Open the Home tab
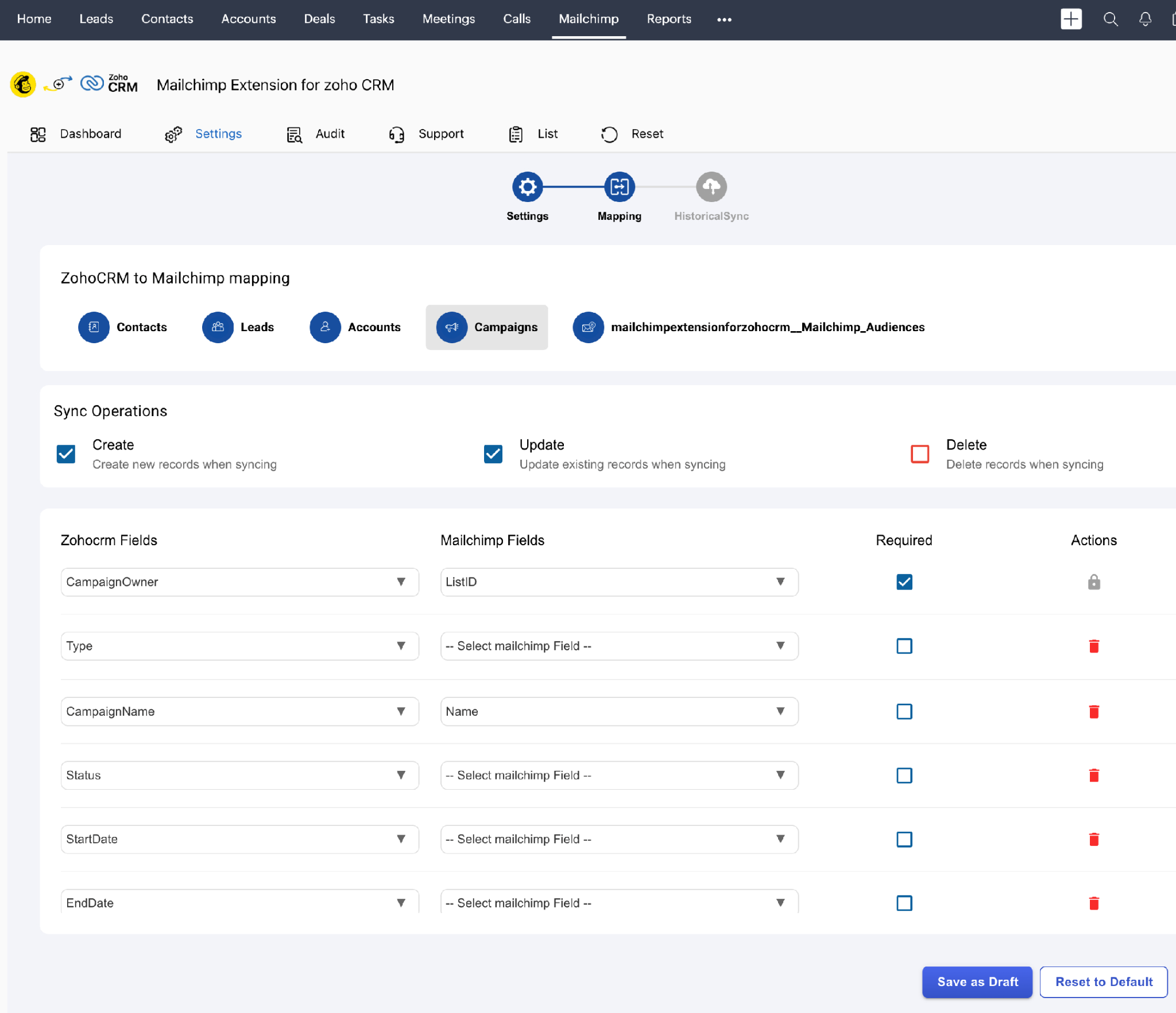 pyautogui.click(x=34, y=19)
